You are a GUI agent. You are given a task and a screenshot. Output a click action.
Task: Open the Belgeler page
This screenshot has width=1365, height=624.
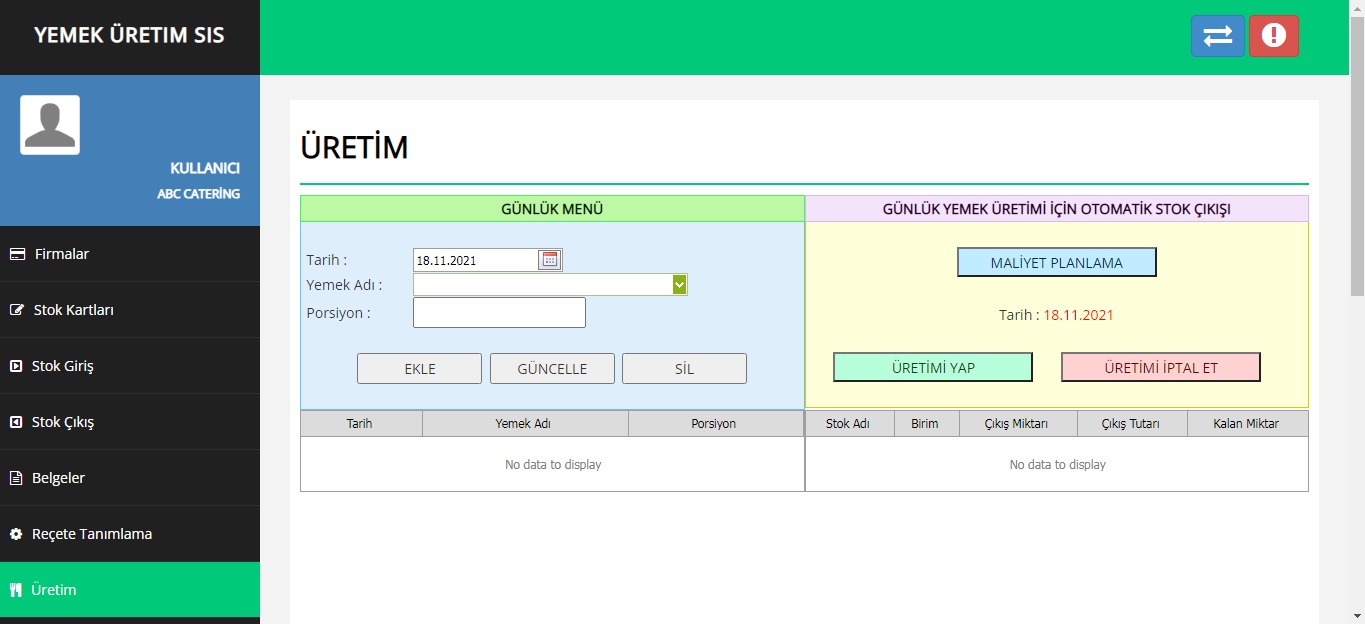59,478
